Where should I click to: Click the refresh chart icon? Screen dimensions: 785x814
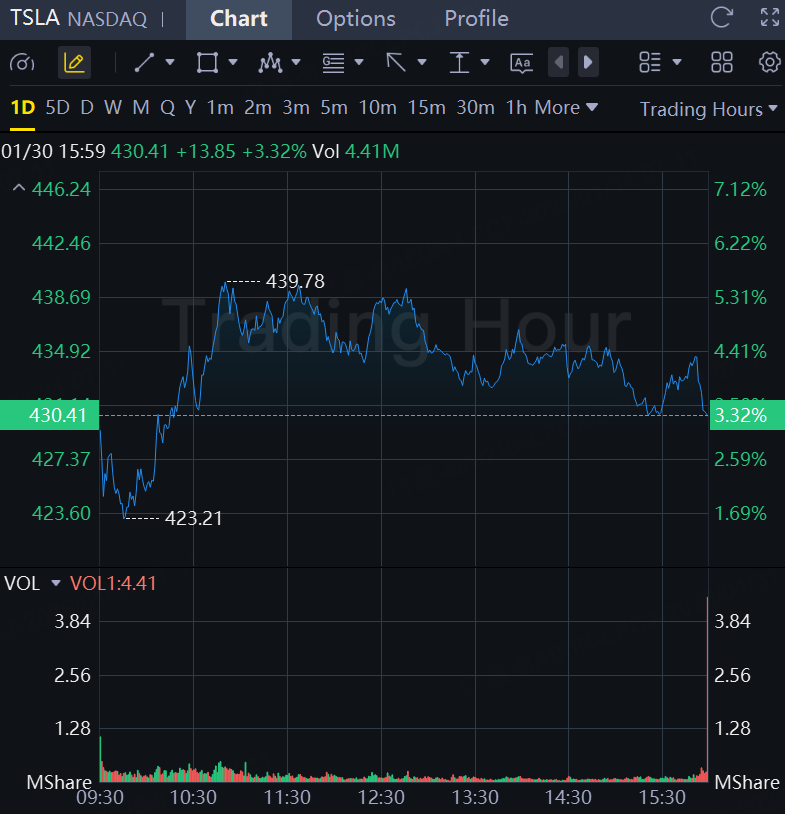pyautogui.click(x=722, y=17)
